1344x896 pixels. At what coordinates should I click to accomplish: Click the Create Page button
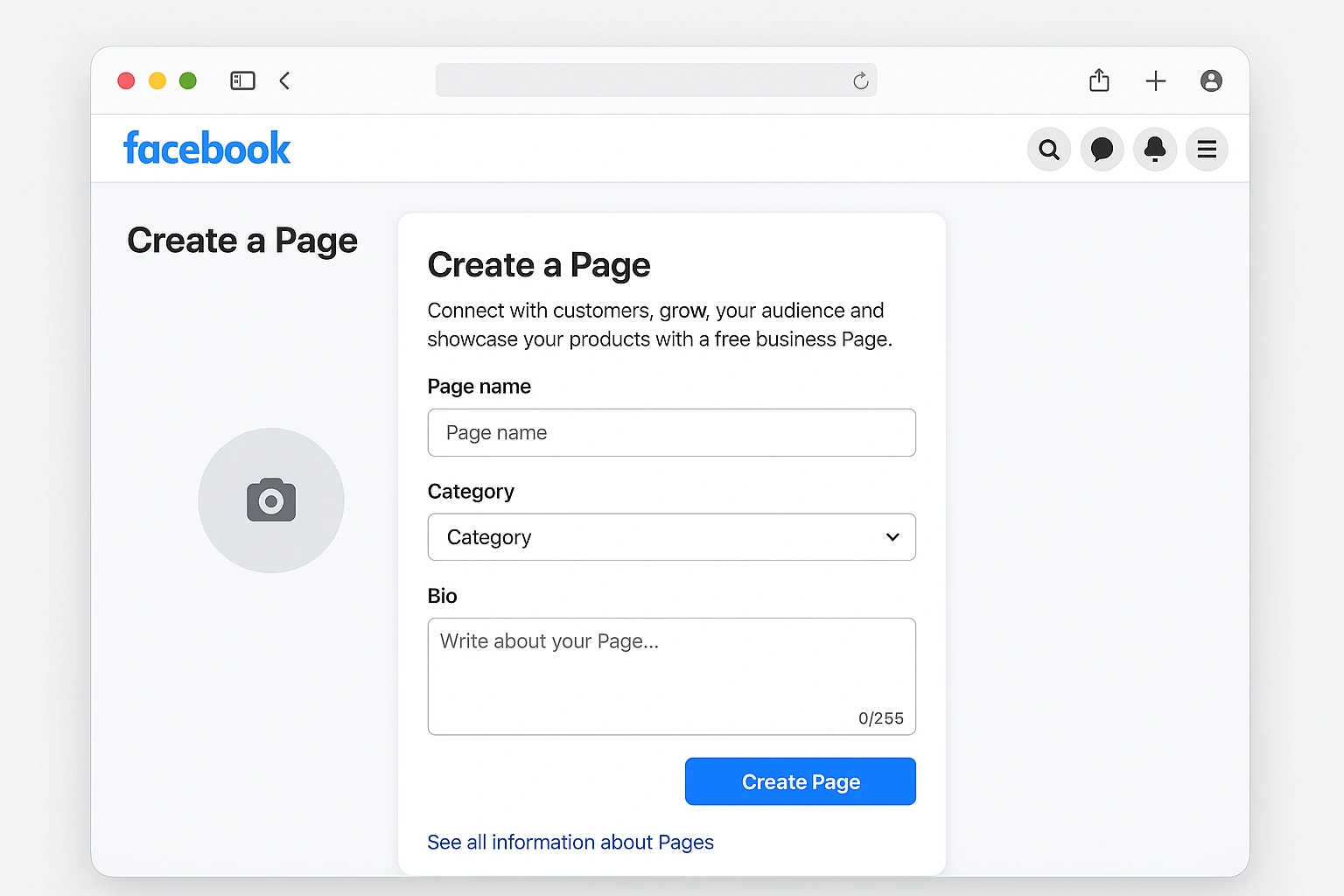(x=800, y=781)
